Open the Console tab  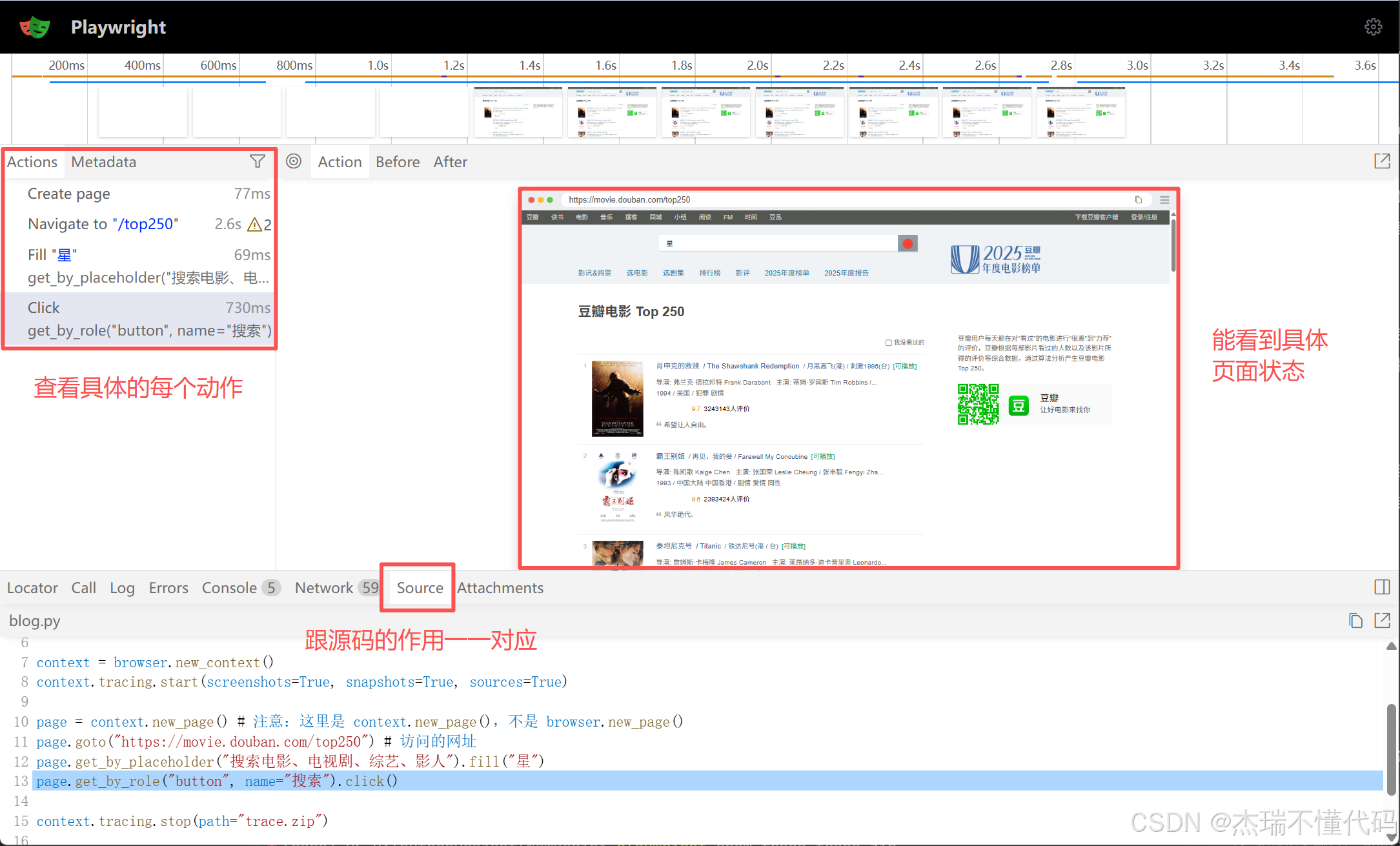[x=229, y=588]
